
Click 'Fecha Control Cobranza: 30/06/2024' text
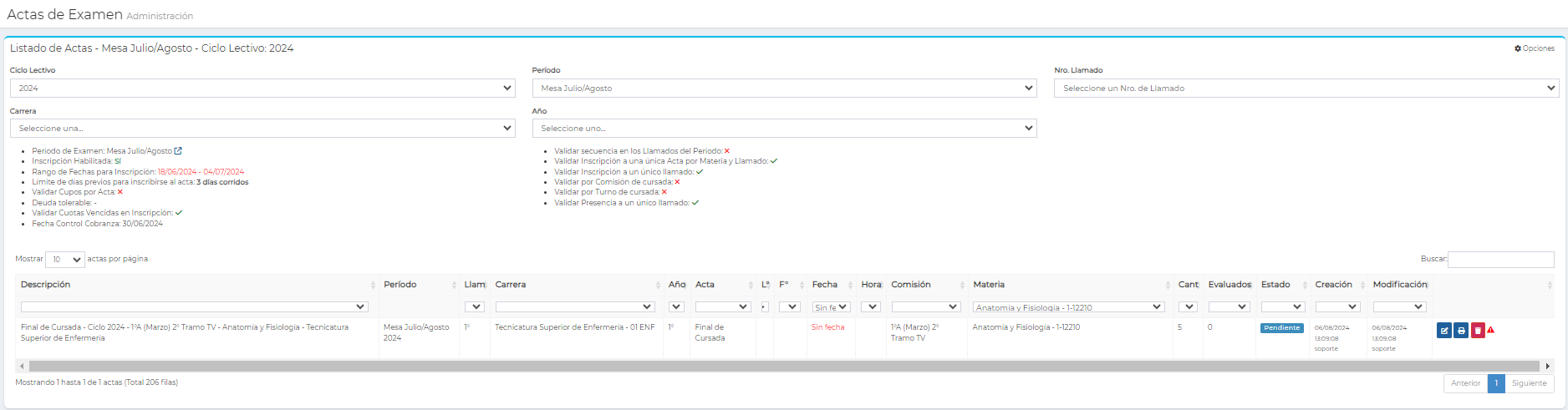(x=98, y=224)
